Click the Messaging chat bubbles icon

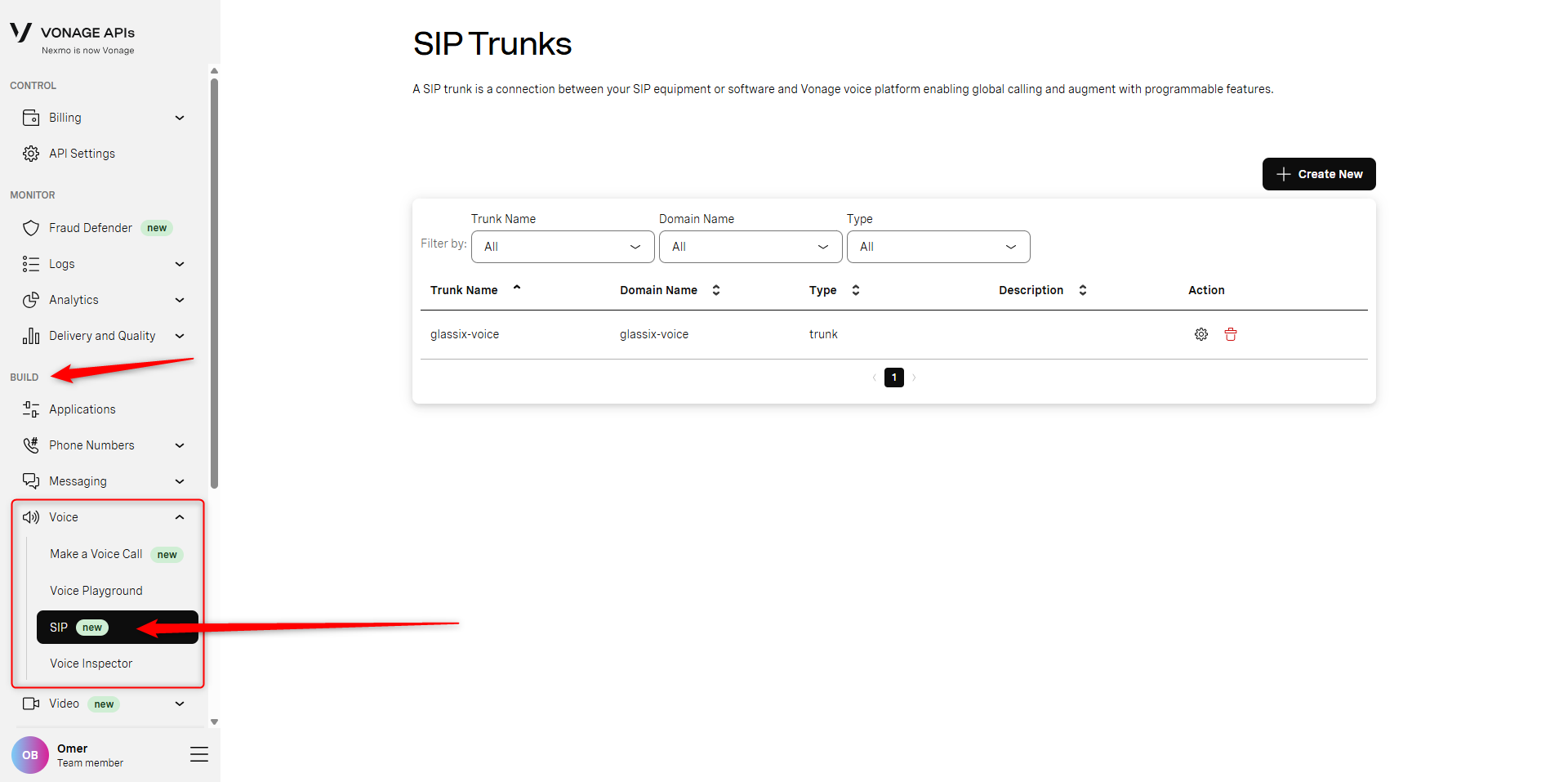31,481
